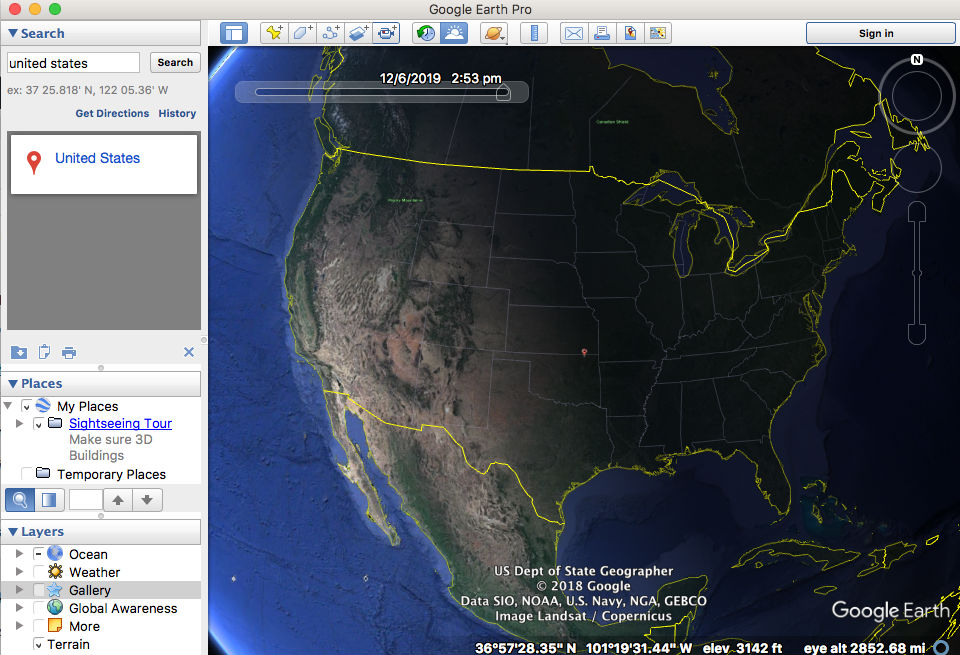Screen dimensions: 960x655
Task: Check the Temporary Places checkbox
Action: tap(27, 474)
